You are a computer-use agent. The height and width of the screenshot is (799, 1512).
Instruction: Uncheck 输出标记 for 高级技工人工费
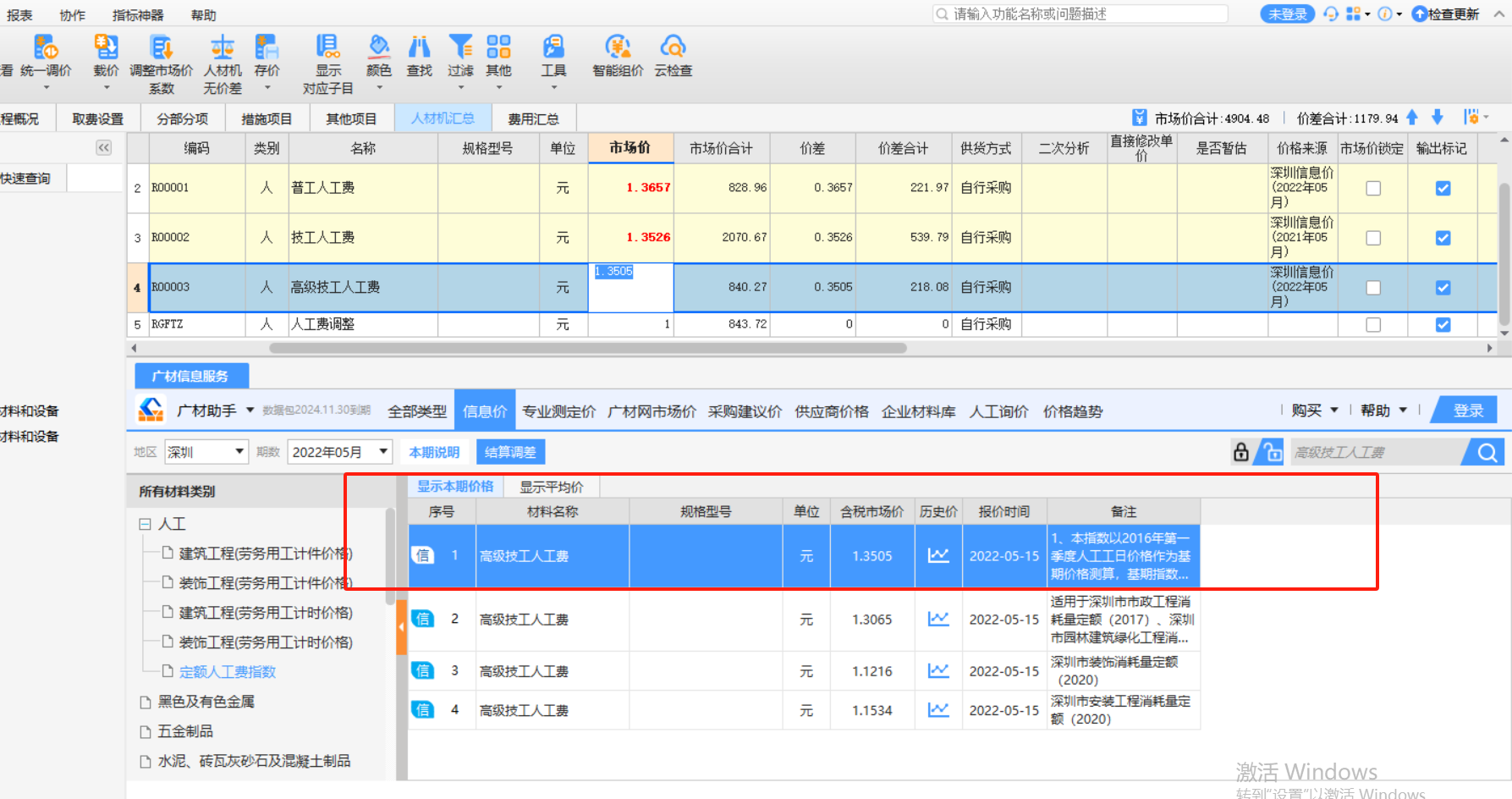(1443, 288)
